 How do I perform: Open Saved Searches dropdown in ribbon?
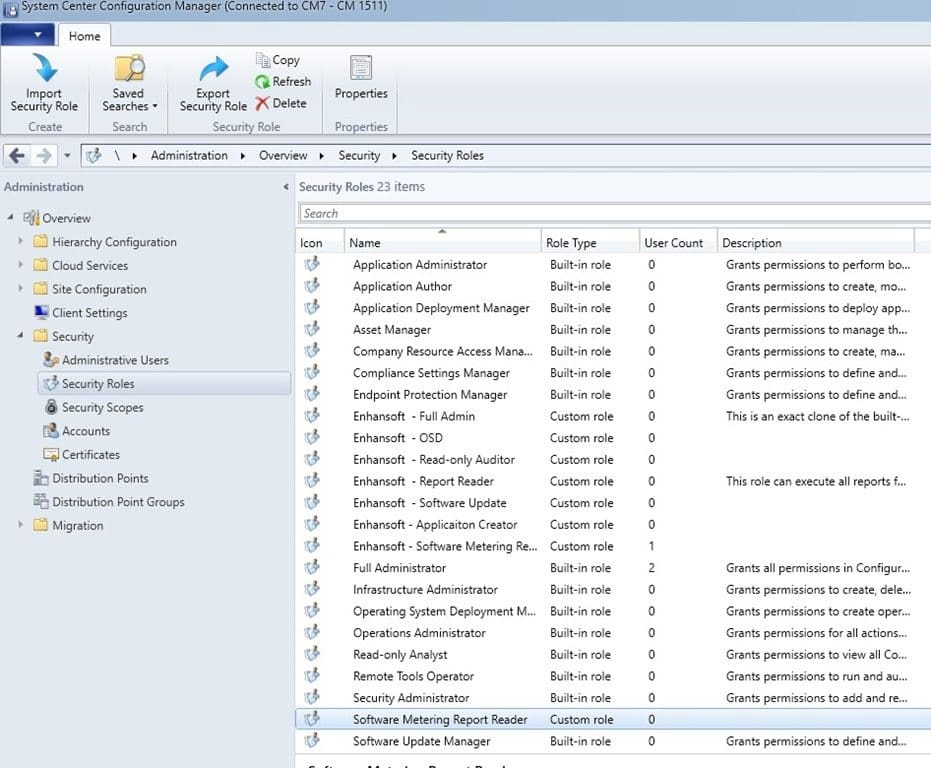[129, 83]
